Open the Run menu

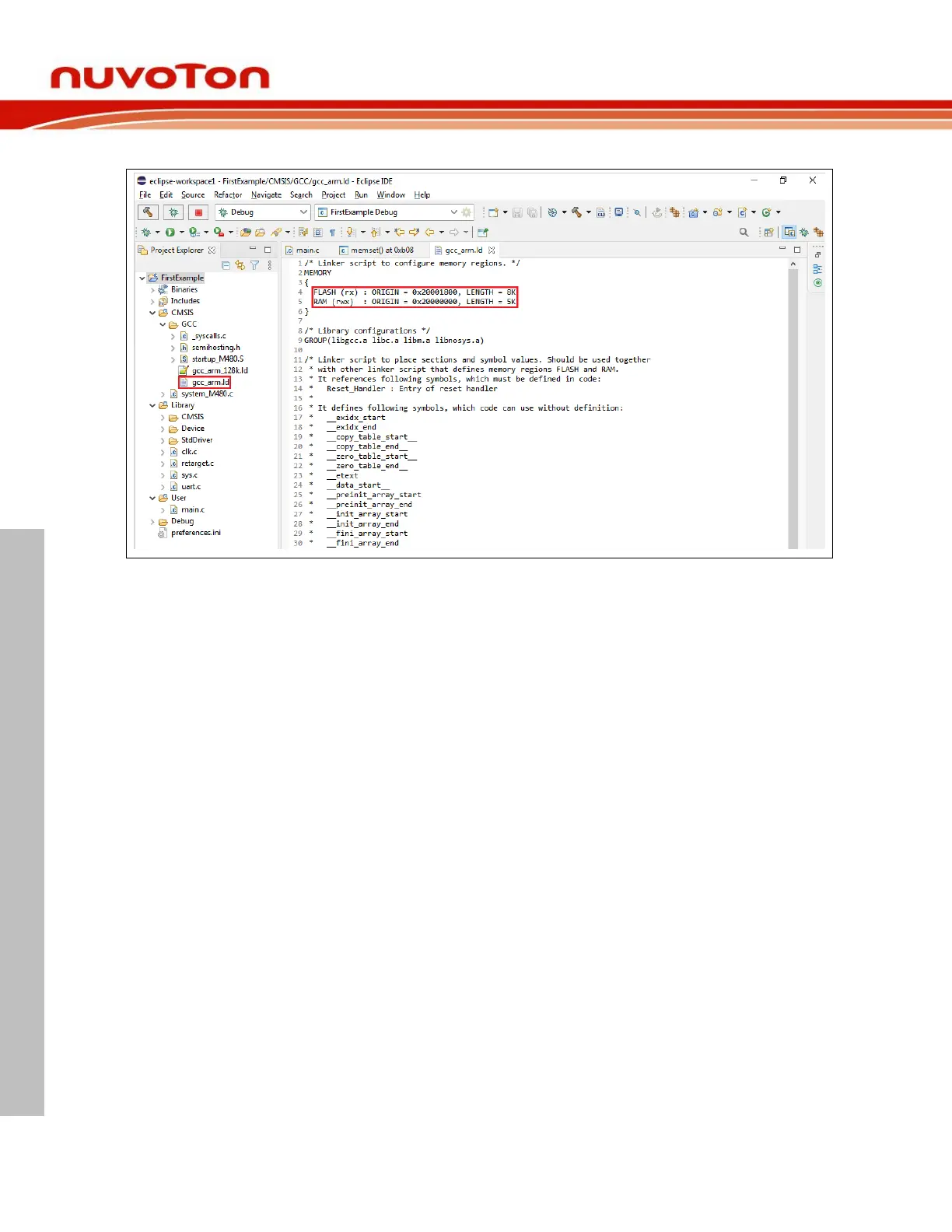[361, 195]
